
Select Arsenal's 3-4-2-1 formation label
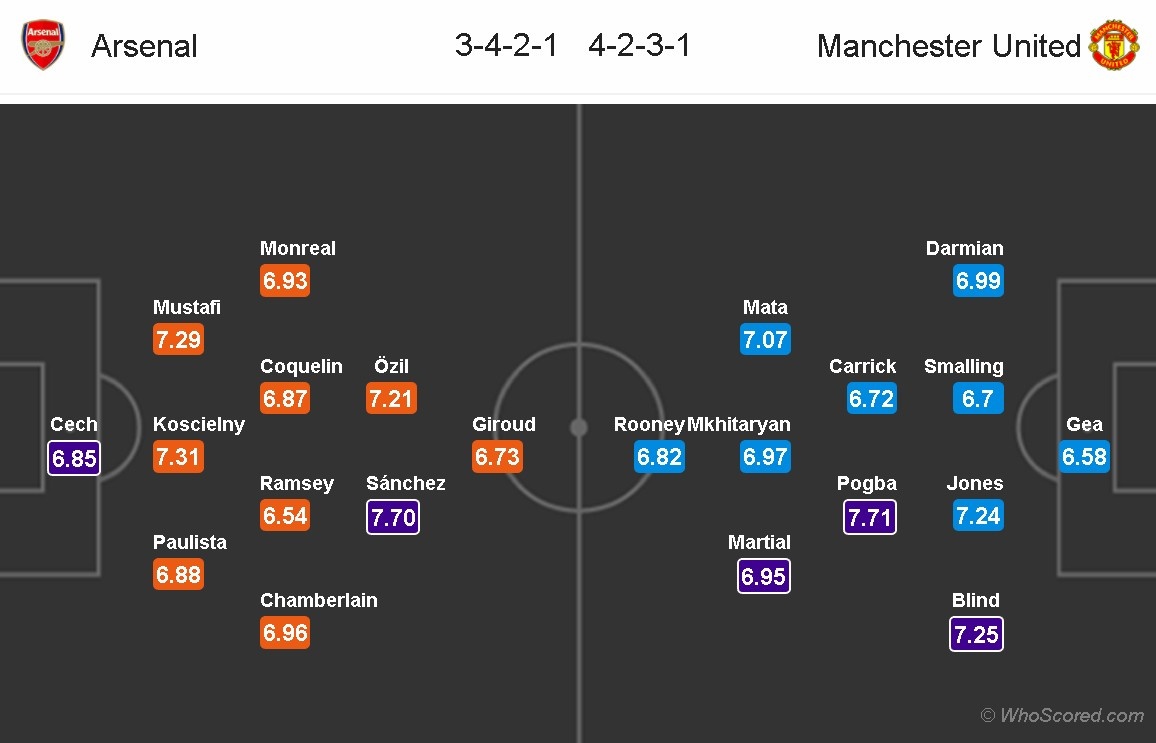point(506,46)
